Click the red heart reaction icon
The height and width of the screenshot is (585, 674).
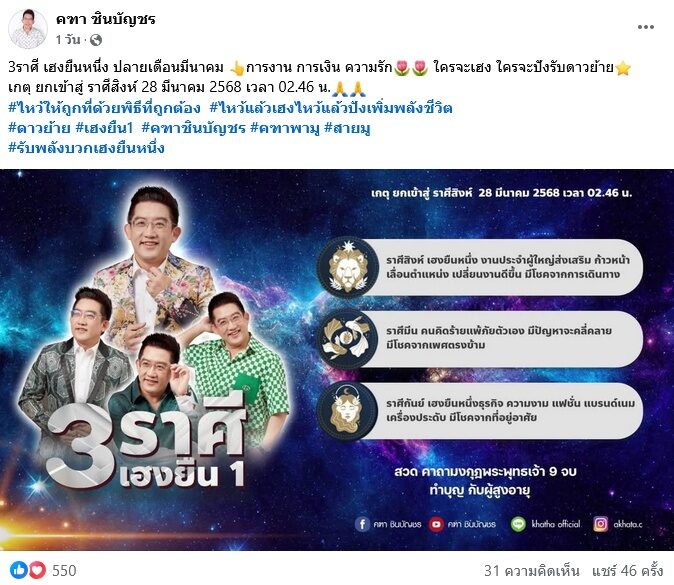37,570
